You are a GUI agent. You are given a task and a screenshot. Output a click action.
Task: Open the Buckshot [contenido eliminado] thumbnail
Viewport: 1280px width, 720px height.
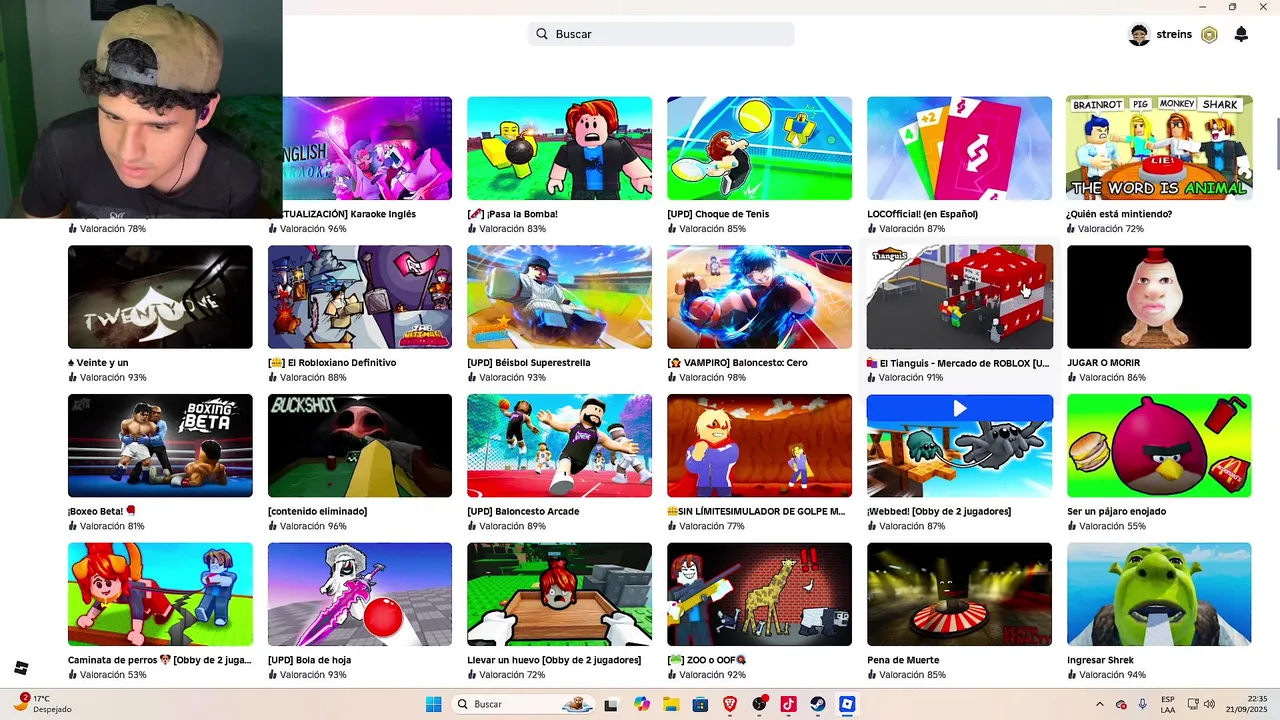click(x=360, y=446)
